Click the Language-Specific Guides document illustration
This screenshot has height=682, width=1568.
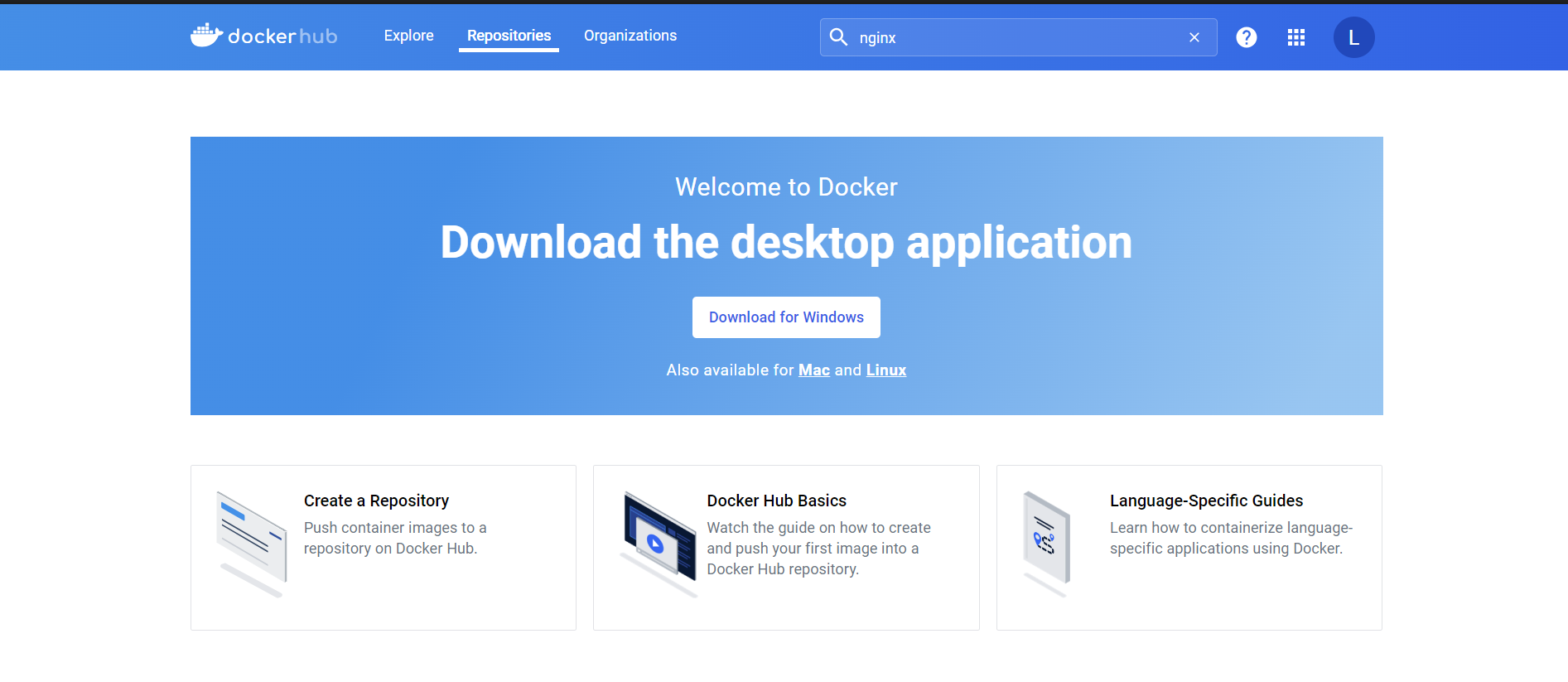pos(1047,543)
